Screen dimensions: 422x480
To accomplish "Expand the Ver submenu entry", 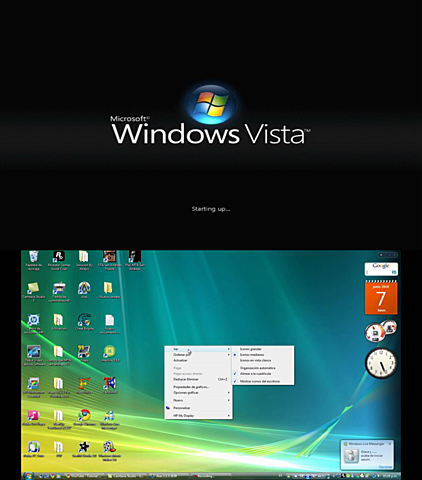I will [x=198, y=349].
